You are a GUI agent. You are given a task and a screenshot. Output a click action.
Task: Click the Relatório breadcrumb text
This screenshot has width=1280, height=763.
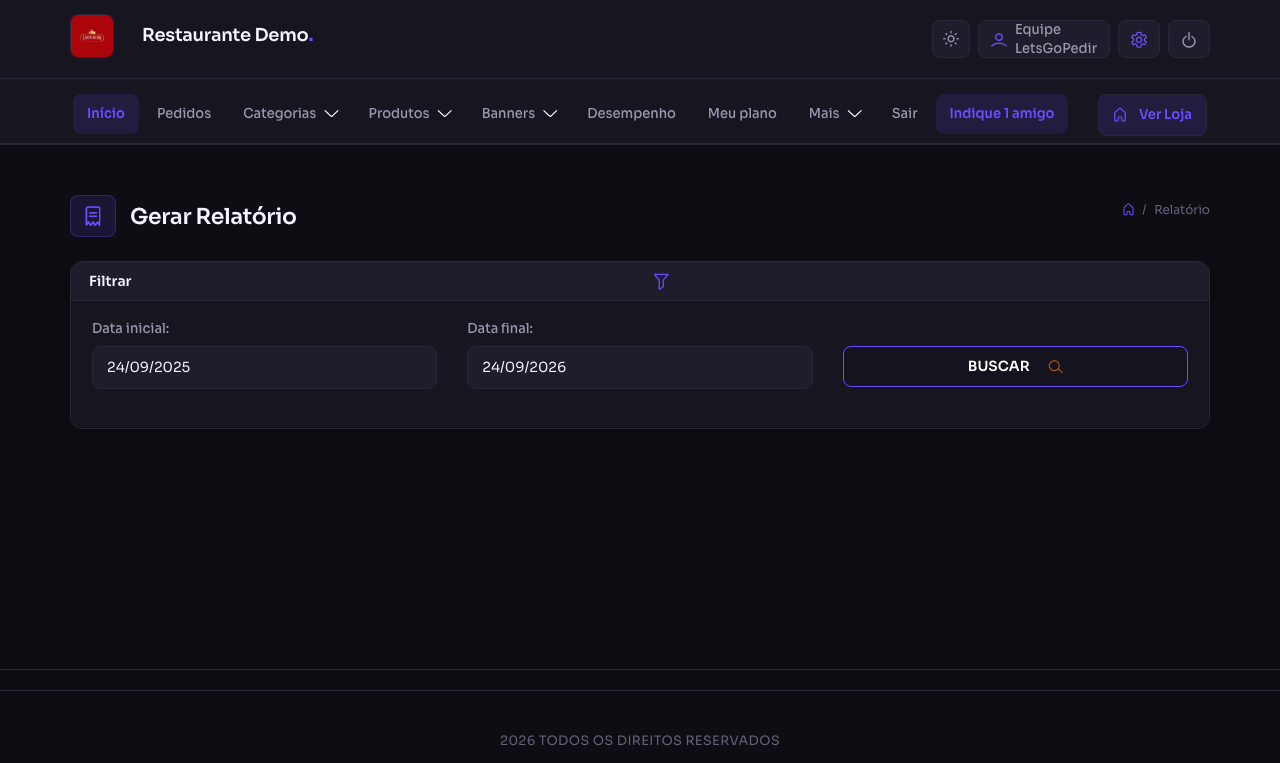pyautogui.click(x=1182, y=210)
